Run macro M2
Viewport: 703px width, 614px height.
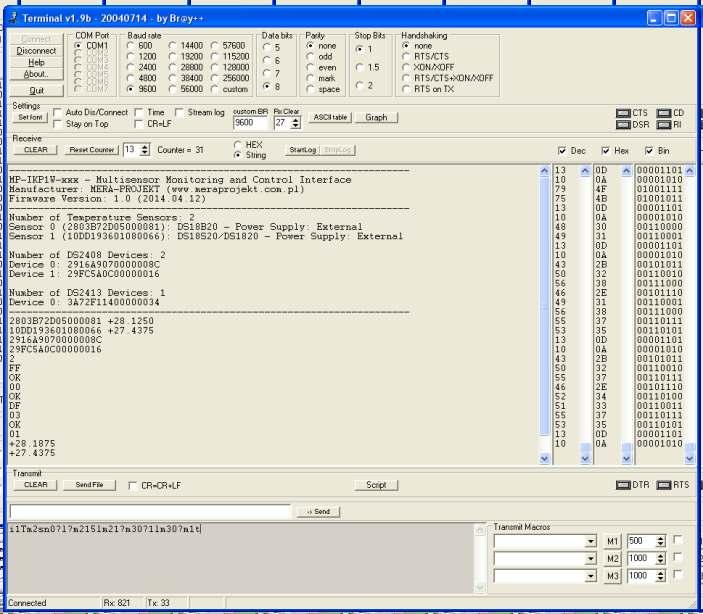pos(612,558)
